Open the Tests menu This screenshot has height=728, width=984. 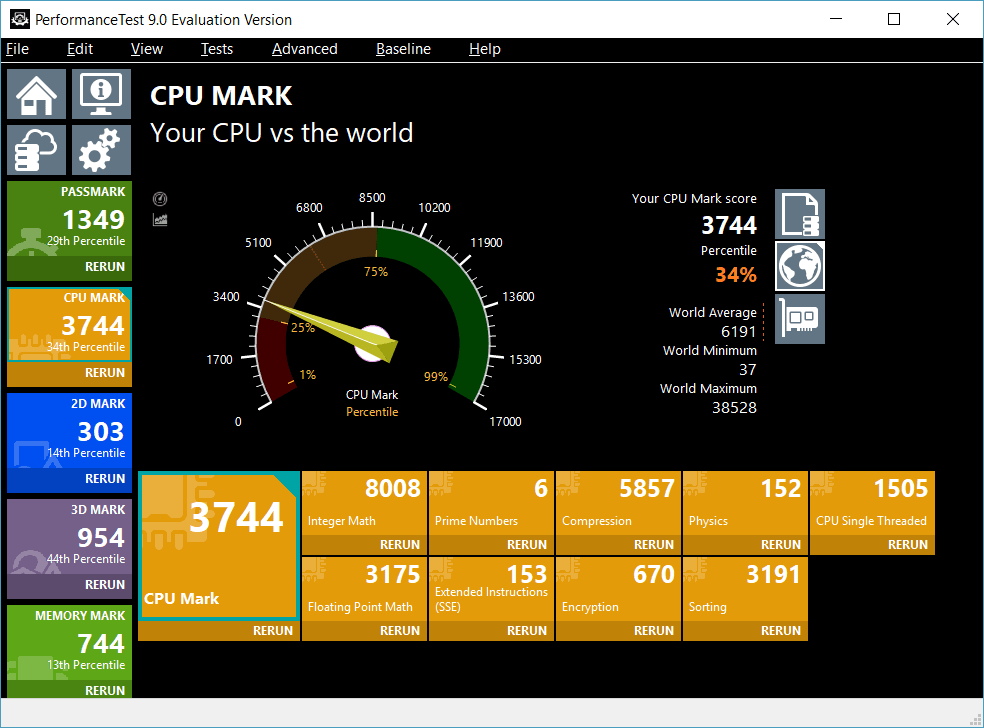pyautogui.click(x=217, y=49)
